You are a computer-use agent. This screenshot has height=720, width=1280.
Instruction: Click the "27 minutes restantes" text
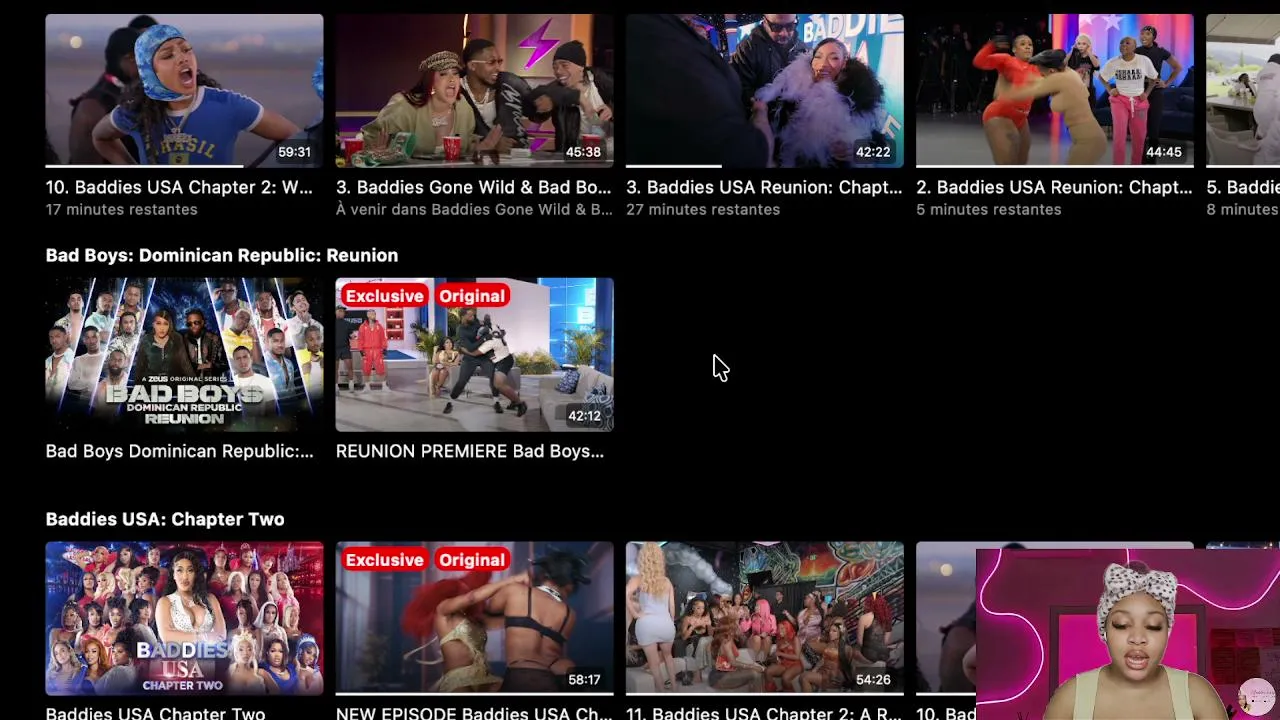pos(703,209)
